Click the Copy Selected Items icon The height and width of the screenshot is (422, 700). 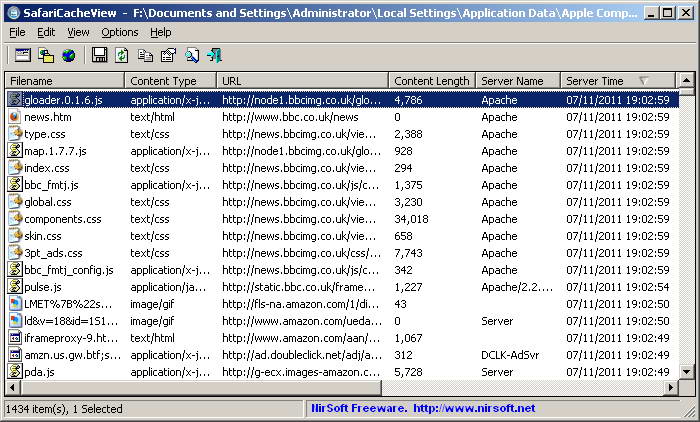(x=145, y=55)
